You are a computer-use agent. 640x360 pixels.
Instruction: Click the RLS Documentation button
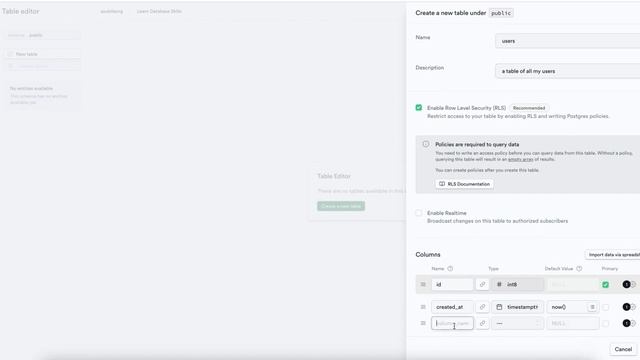(464, 184)
